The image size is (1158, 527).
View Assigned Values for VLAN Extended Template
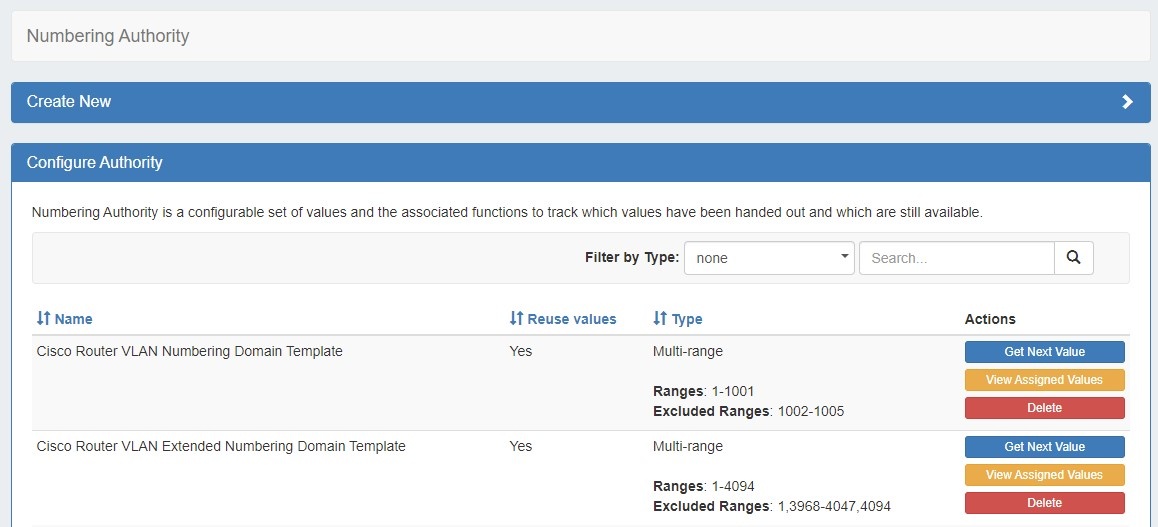pyautogui.click(x=1044, y=475)
